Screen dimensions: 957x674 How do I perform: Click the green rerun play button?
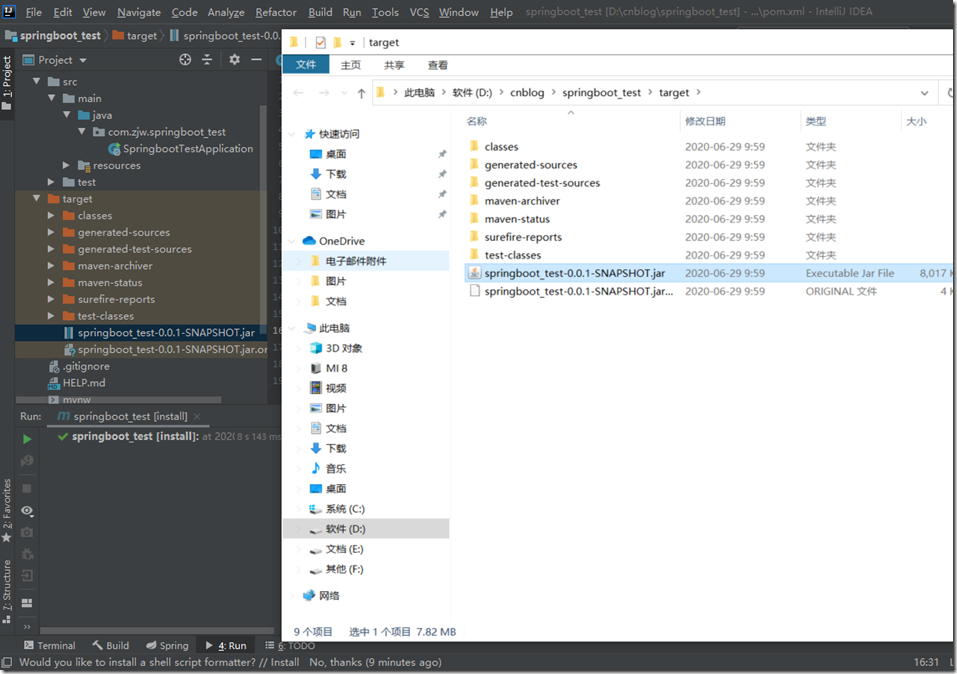[27, 439]
